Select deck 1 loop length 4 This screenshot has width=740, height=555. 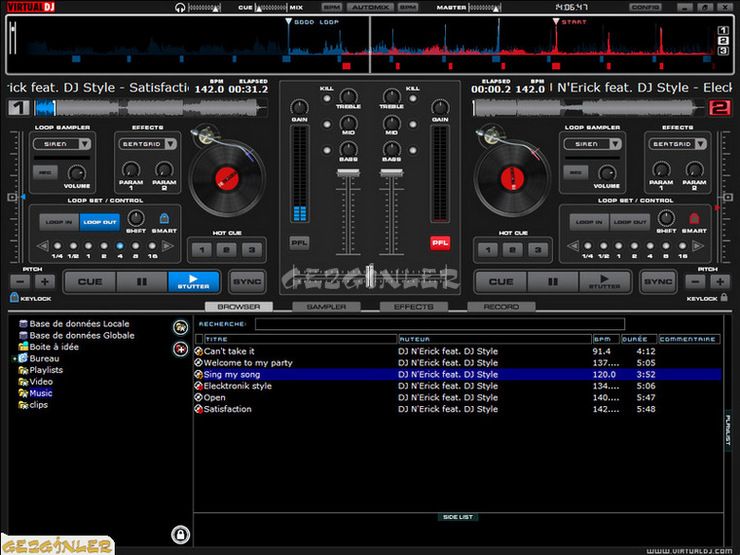tap(120, 246)
